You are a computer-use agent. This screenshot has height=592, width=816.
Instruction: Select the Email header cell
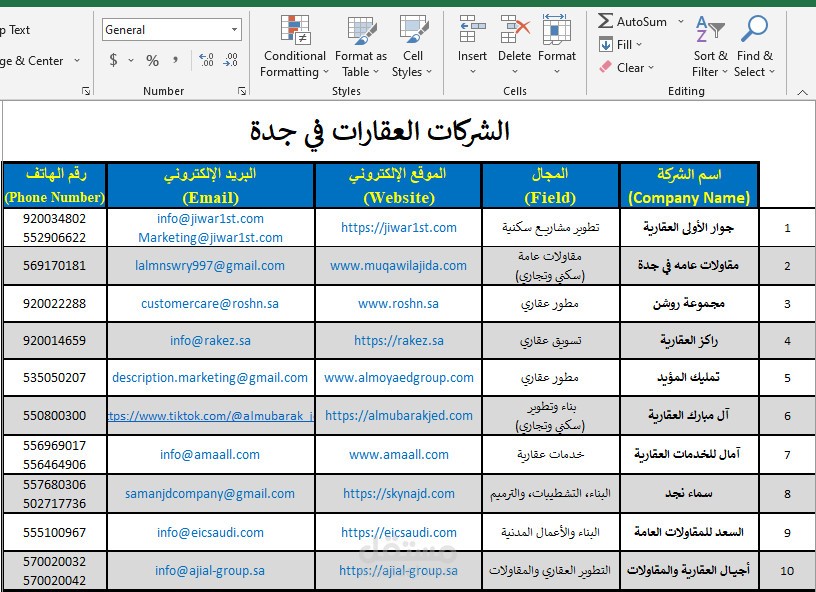coord(211,185)
